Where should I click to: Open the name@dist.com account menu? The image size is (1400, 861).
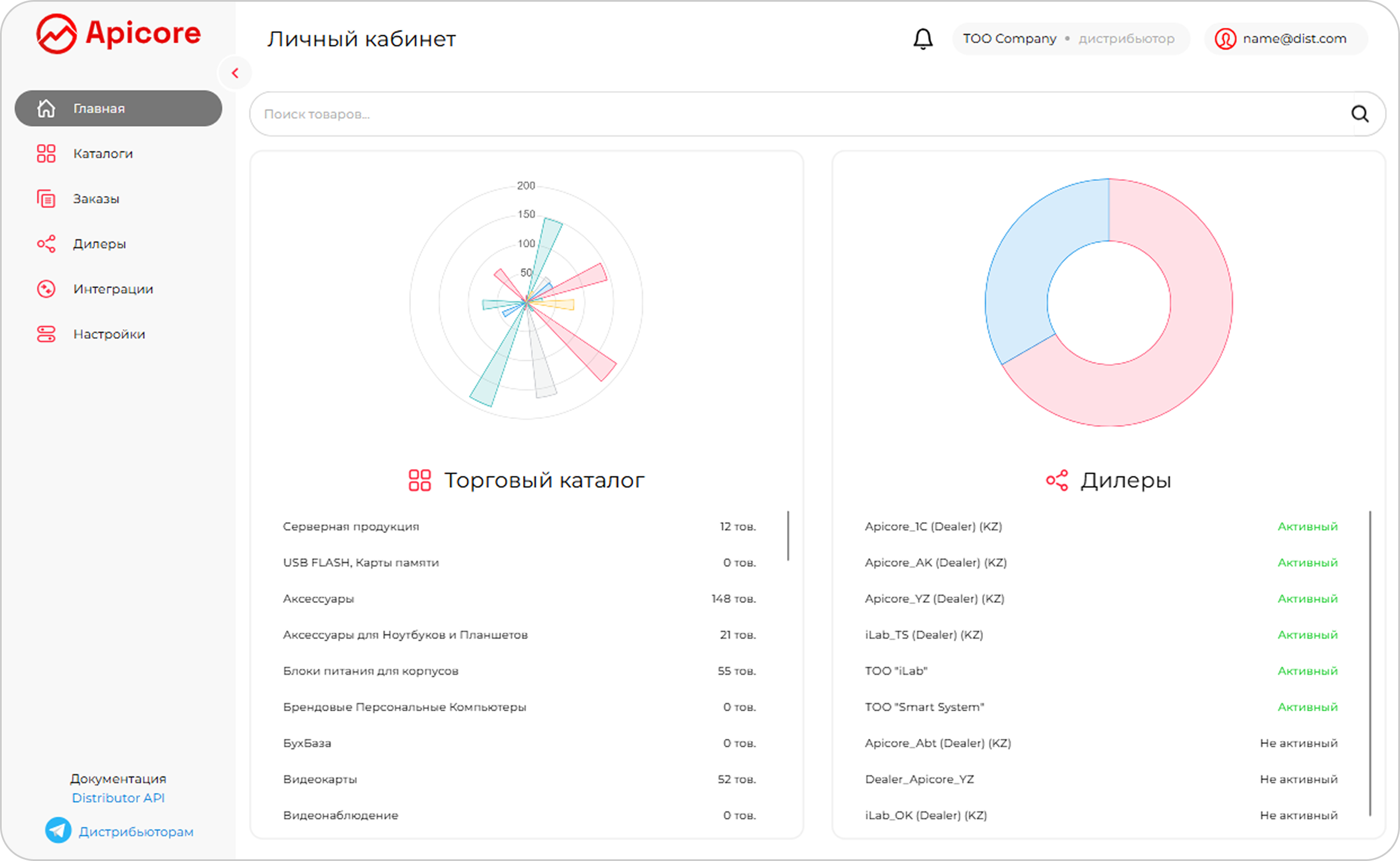pos(1286,39)
